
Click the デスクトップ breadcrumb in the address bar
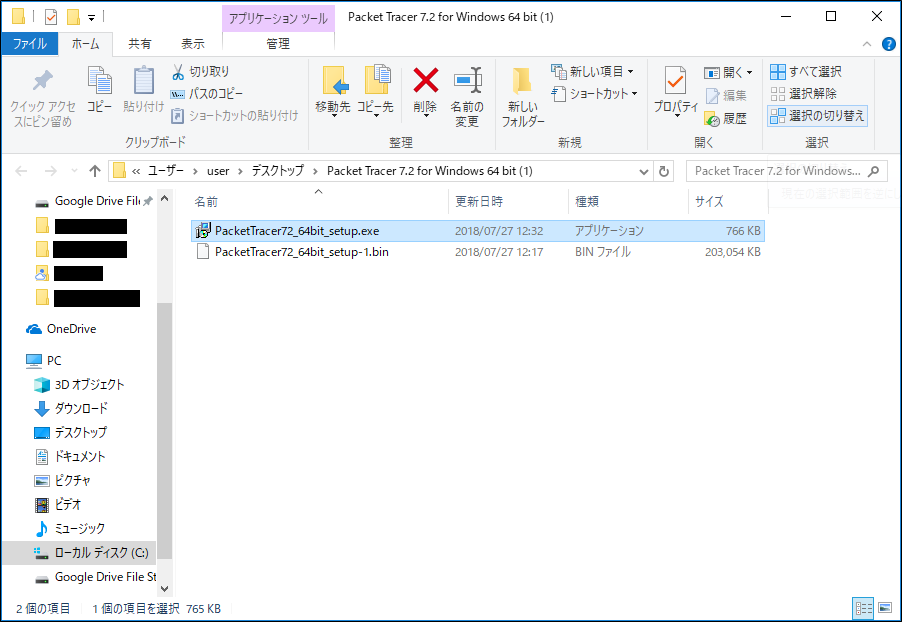point(277,171)
